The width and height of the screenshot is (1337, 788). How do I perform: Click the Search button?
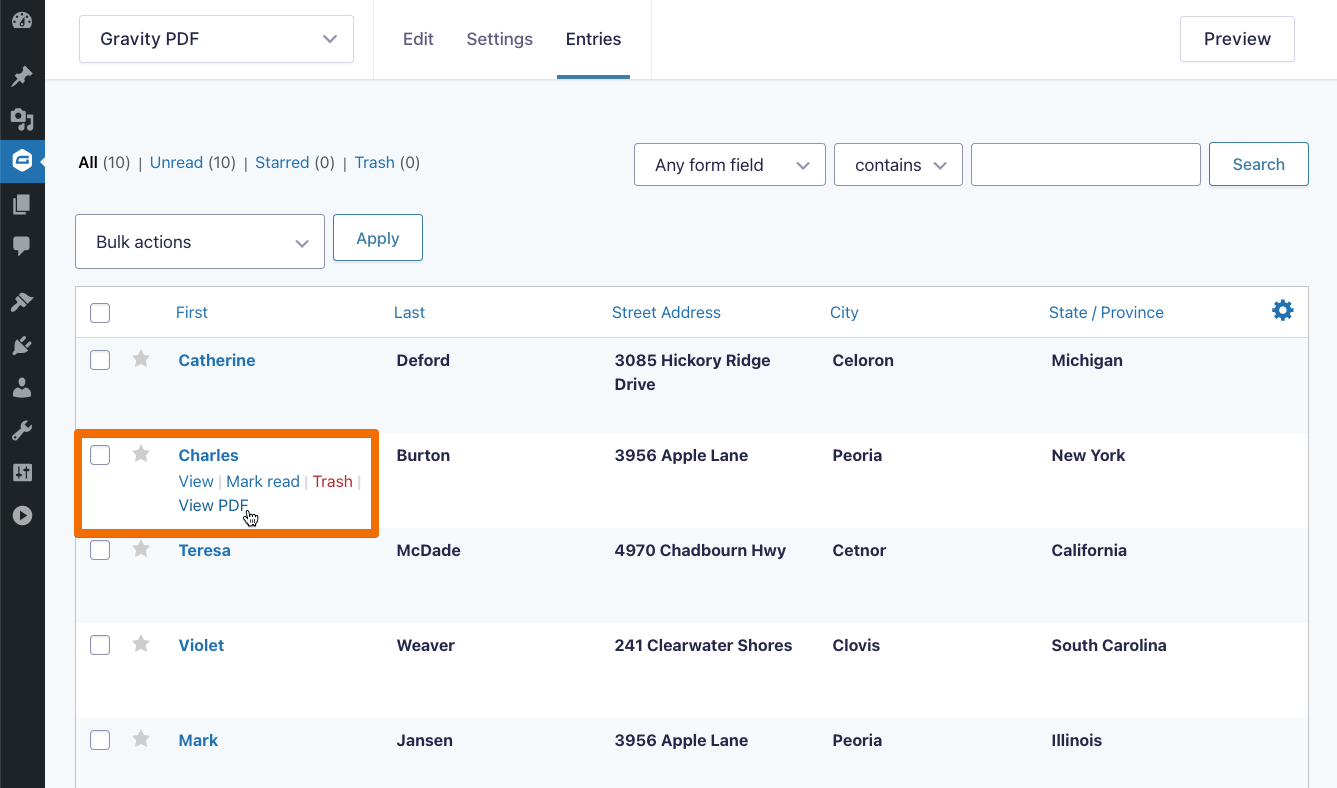[1258, 164]
